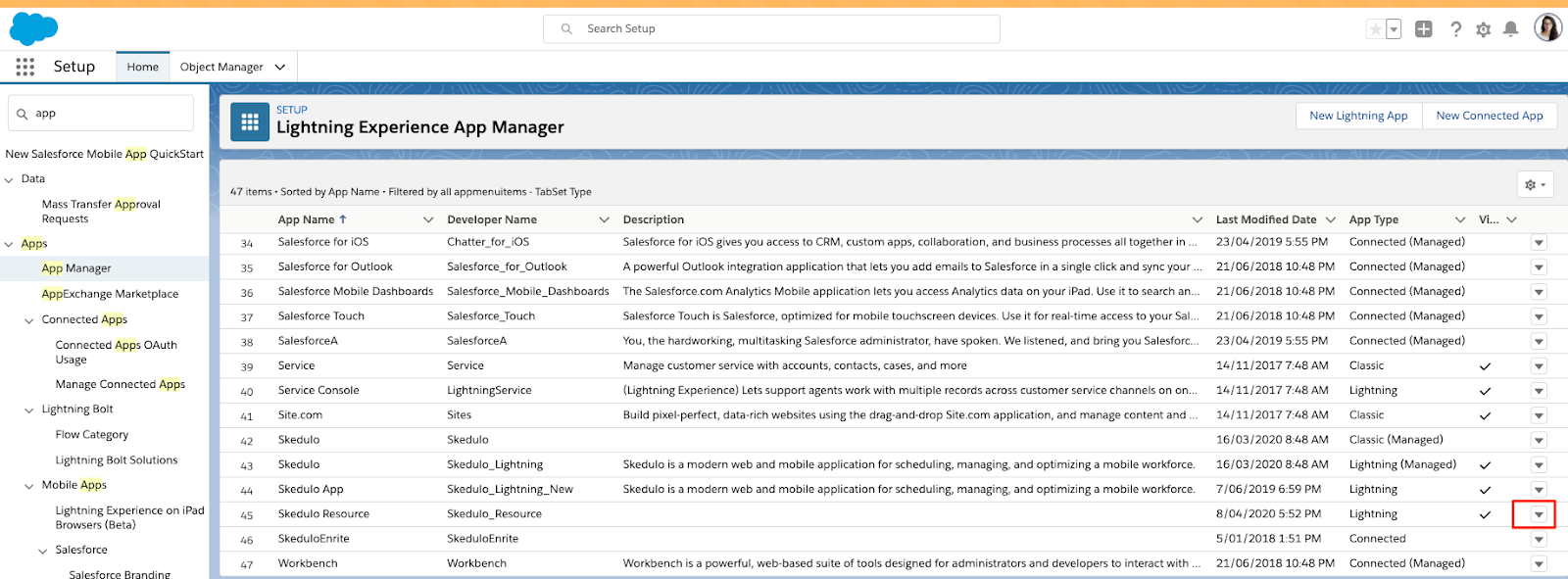1568x579 pixels.
Task: Sort ascending via App Name arrow
Action: coord(343,219)
